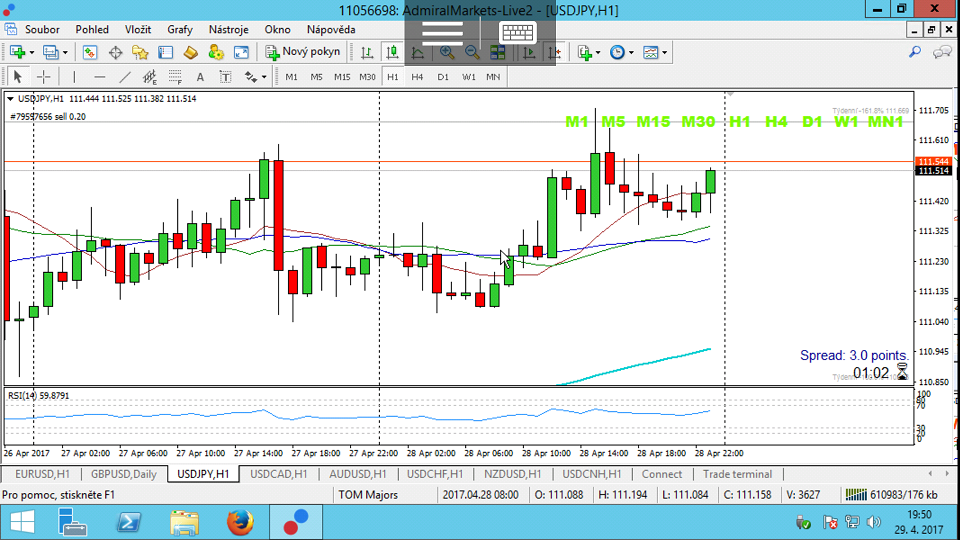Expand the templates dropdown arrow

pos(664,53)
